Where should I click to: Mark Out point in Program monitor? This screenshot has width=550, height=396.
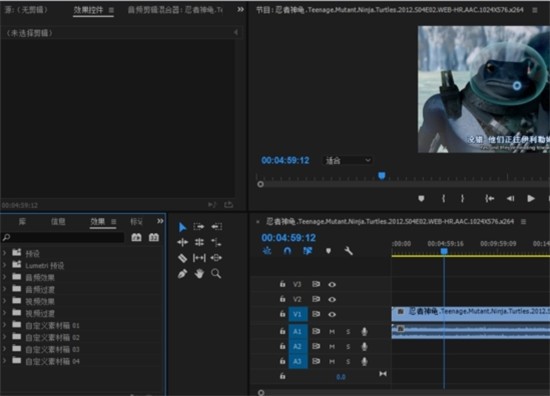pos(462,199)
